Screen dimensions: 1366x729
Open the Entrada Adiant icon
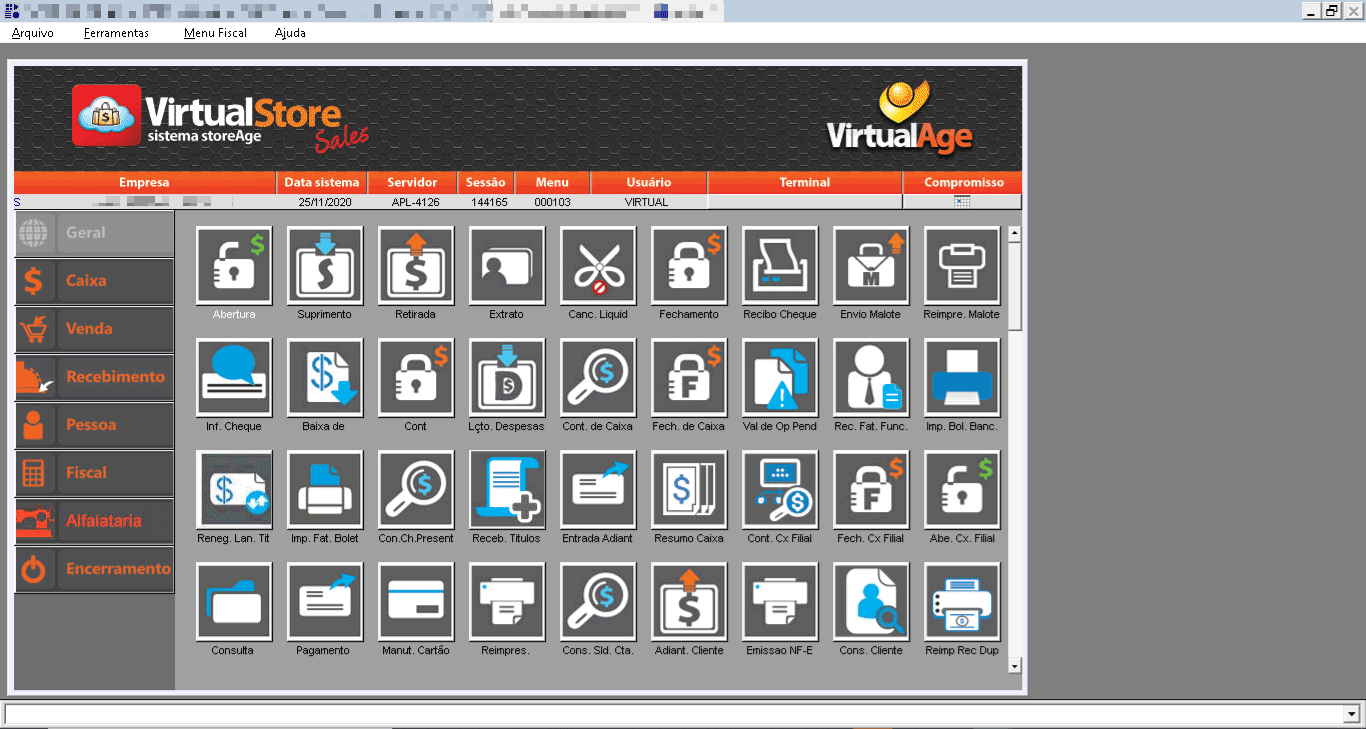pyautogui.click(x=598, y=489)
